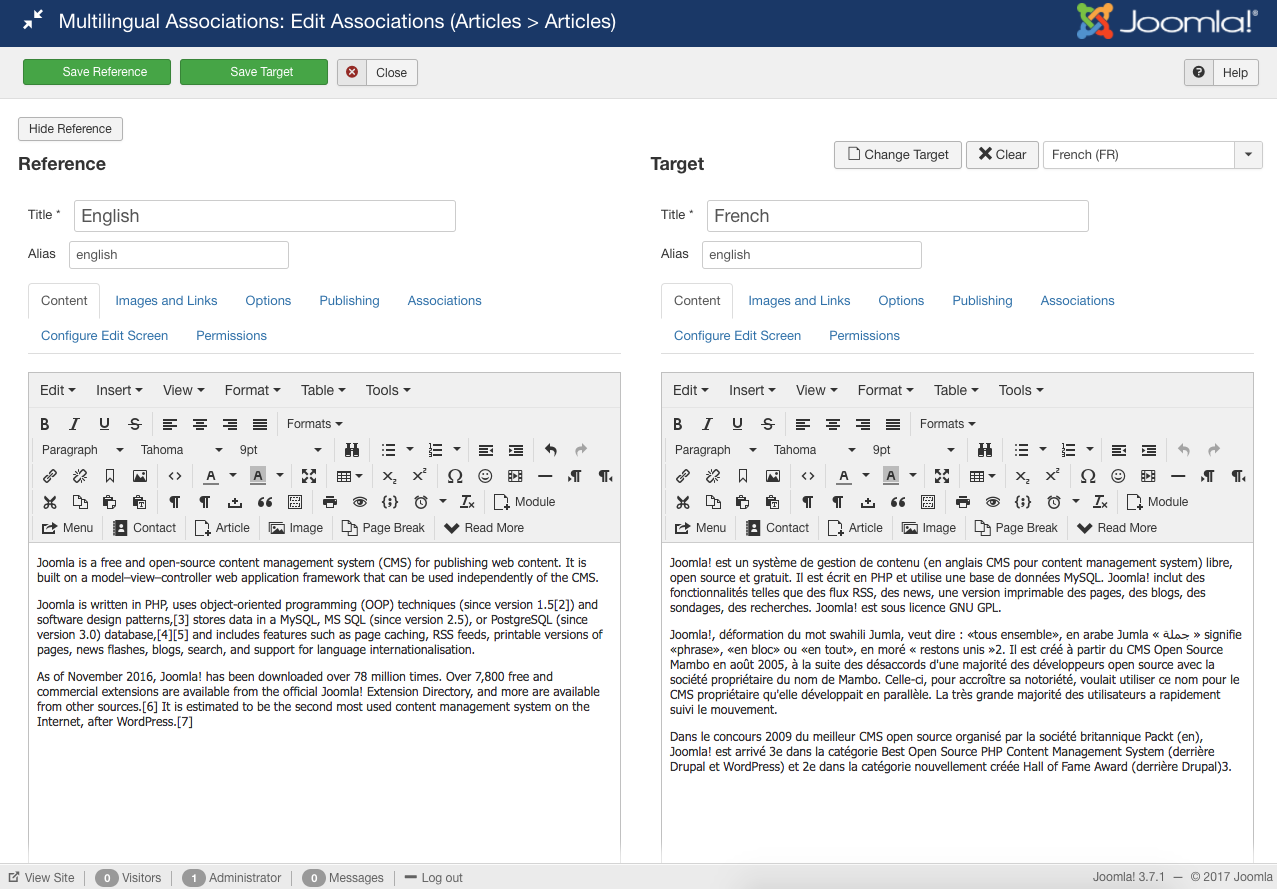Toggle fullscreen mode in the Target editor

coord(942,475)
